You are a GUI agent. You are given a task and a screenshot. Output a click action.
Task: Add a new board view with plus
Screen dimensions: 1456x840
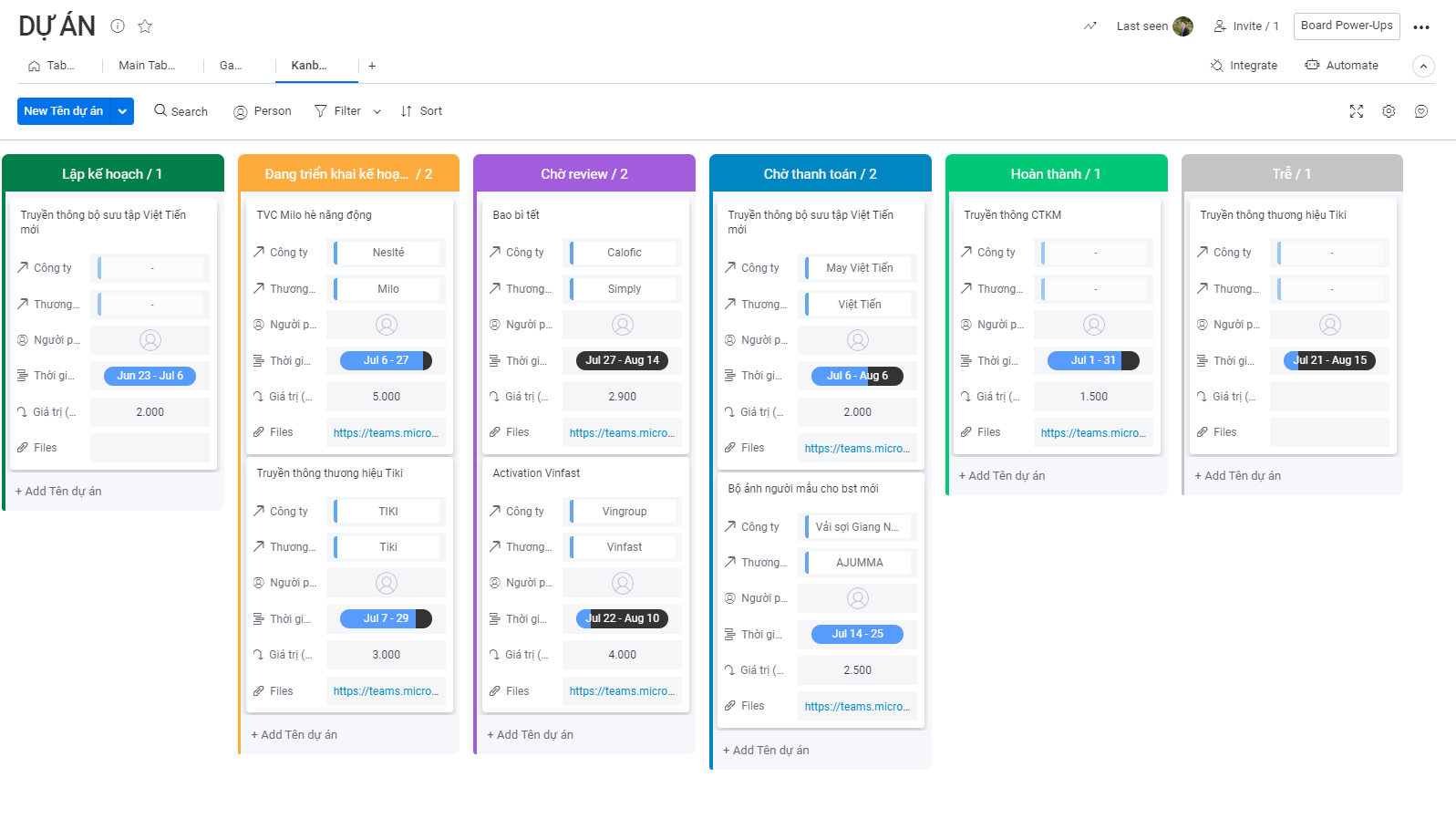(x=372, y=66)
